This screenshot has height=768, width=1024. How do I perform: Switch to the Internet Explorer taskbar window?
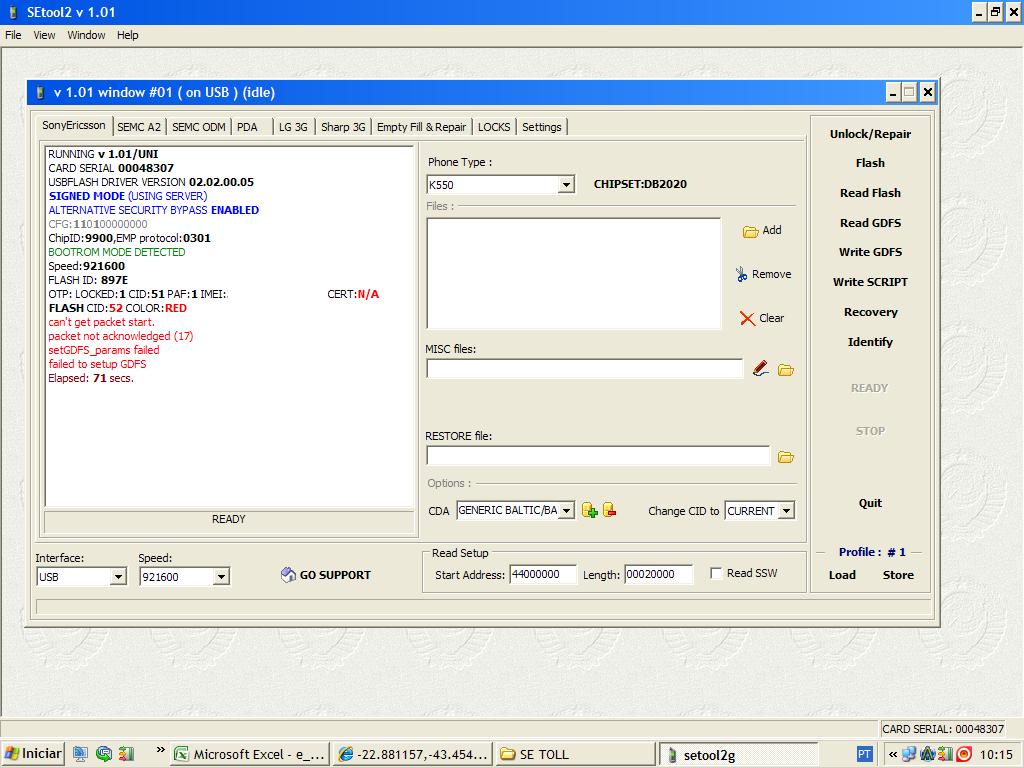click(413, 754)
